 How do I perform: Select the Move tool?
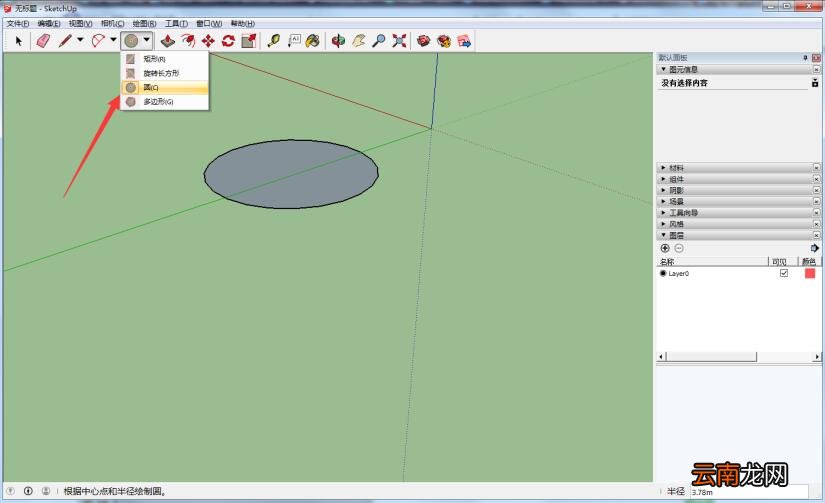pyautogui.click(x=208, y=41)
